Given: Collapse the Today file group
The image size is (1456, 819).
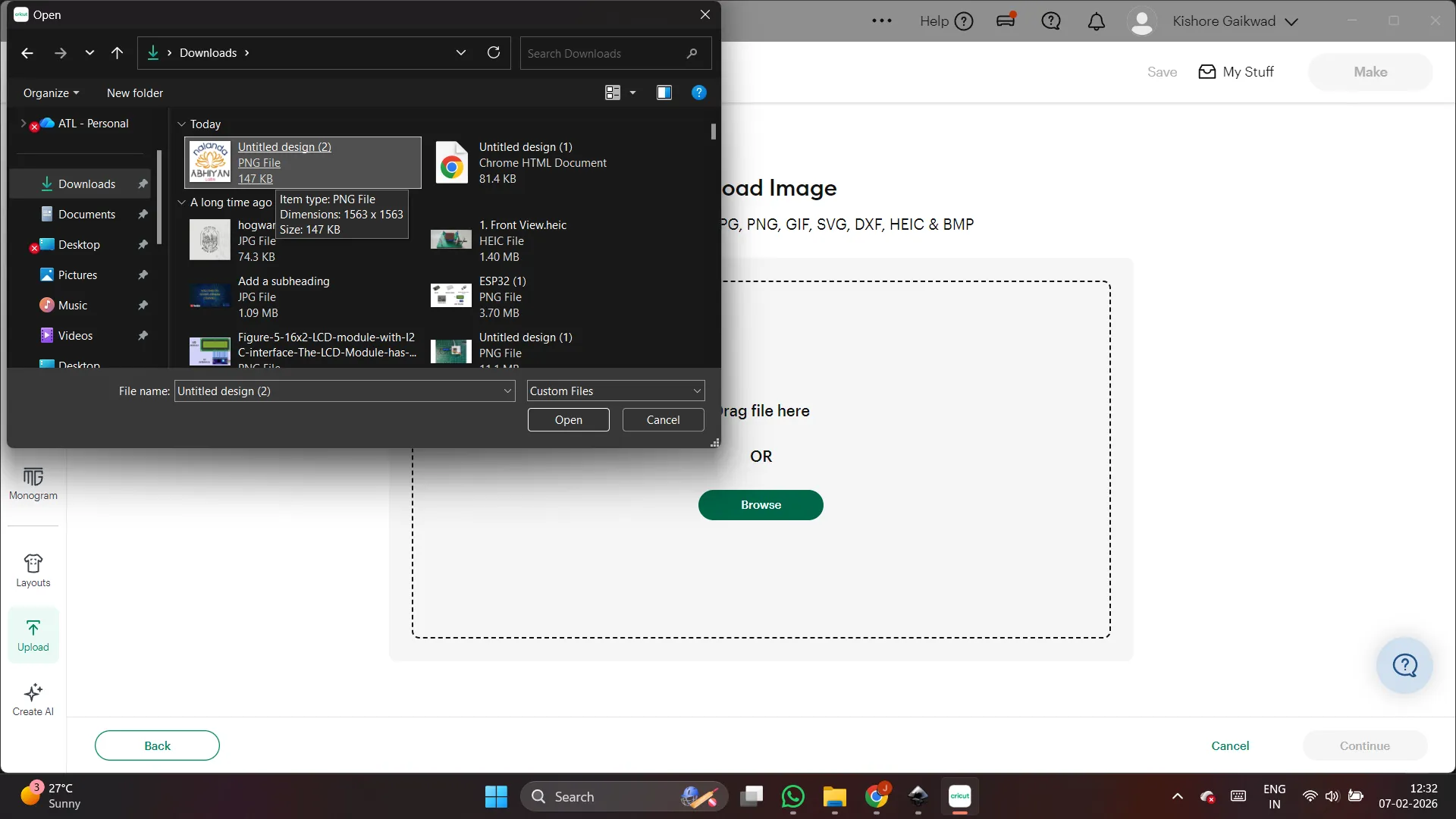Looking at the screenshot, I should pos(181,124).
